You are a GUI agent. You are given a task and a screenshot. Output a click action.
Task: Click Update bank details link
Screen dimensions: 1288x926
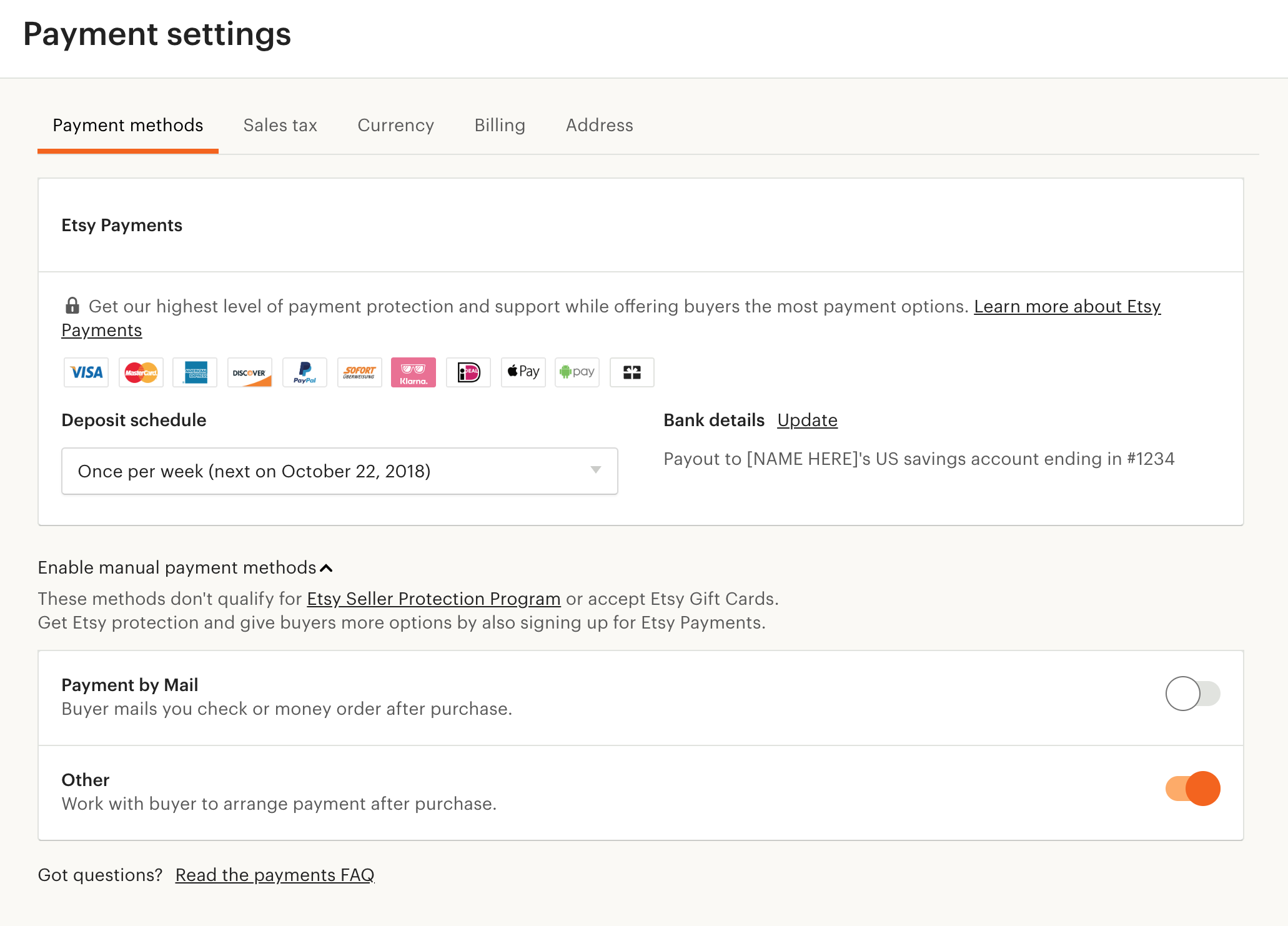[808, 420]
